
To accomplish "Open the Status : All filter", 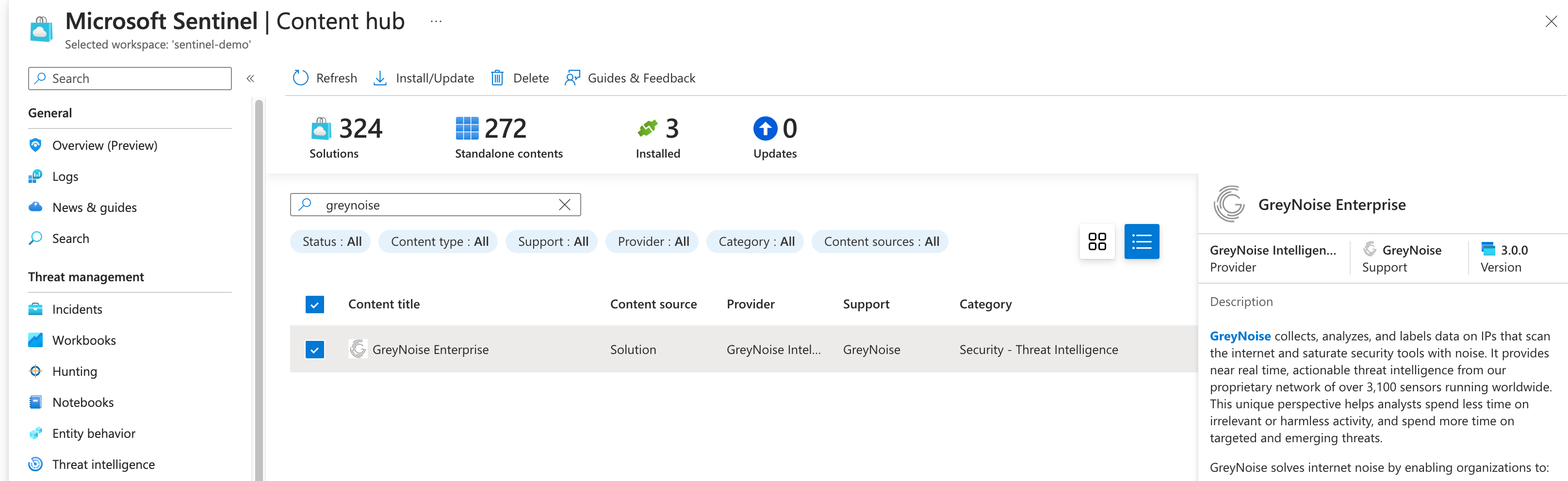I will [331, 241].
